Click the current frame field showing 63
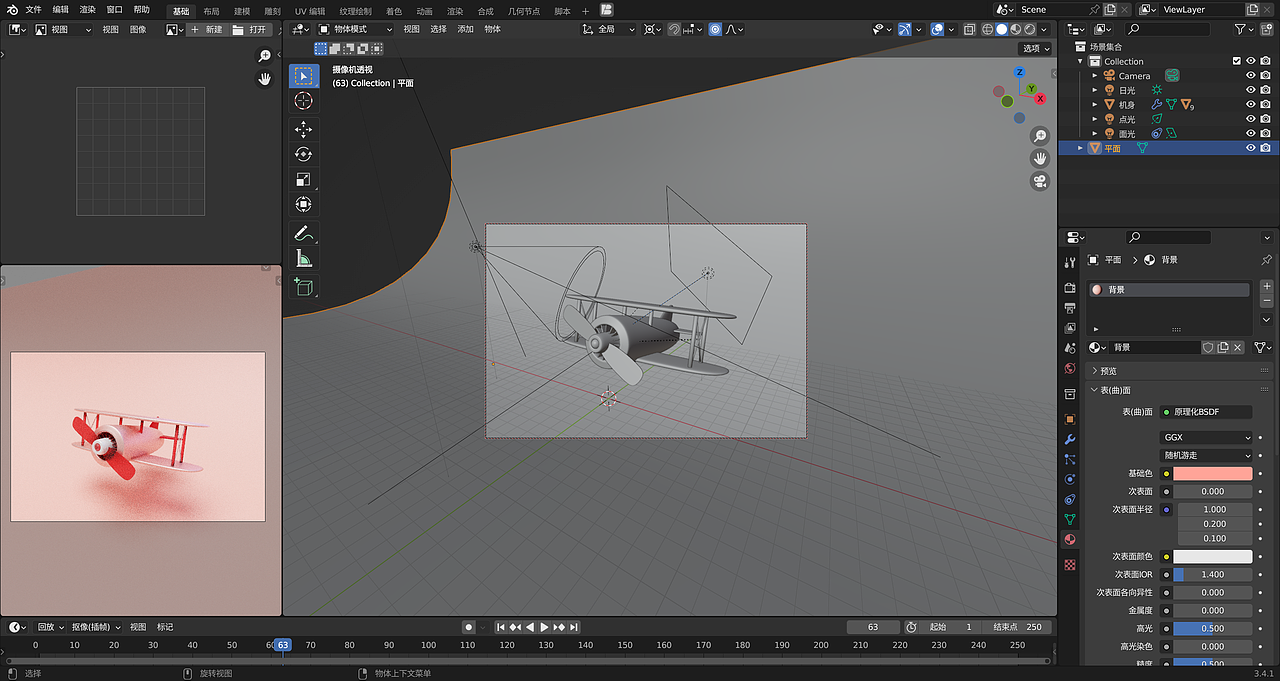 pyautogui.click(x=873, y=626)
